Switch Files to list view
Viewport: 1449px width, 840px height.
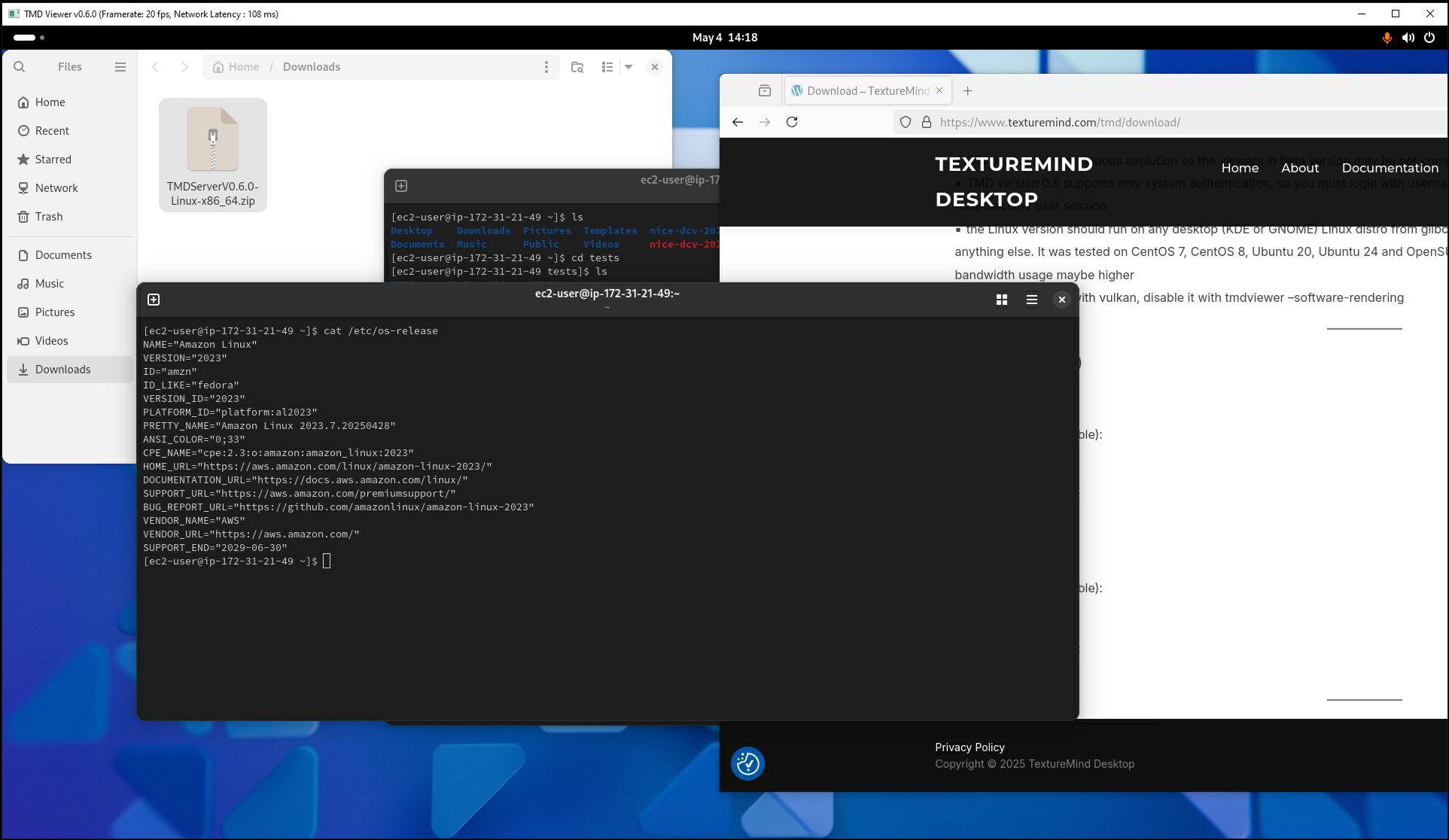click(x=607, y=67)
